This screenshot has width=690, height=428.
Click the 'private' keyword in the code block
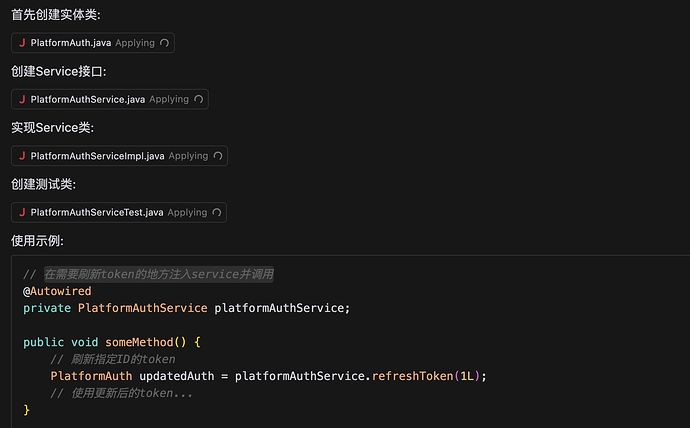tap(47, 308)
